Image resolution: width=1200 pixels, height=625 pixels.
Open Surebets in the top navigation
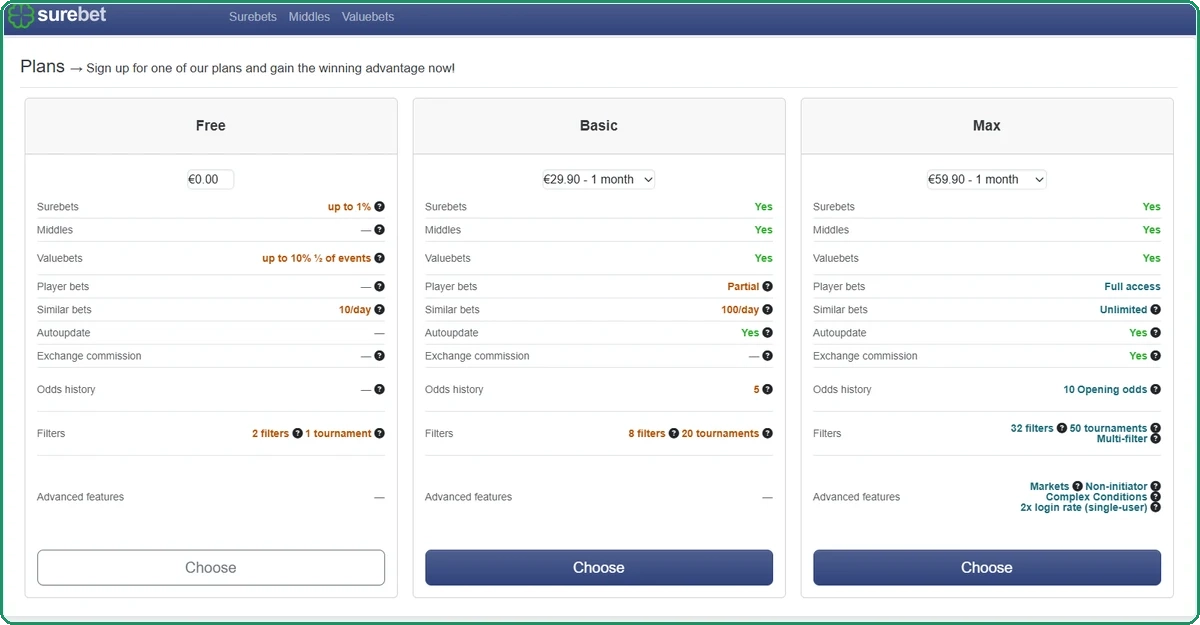pos(254,17)
